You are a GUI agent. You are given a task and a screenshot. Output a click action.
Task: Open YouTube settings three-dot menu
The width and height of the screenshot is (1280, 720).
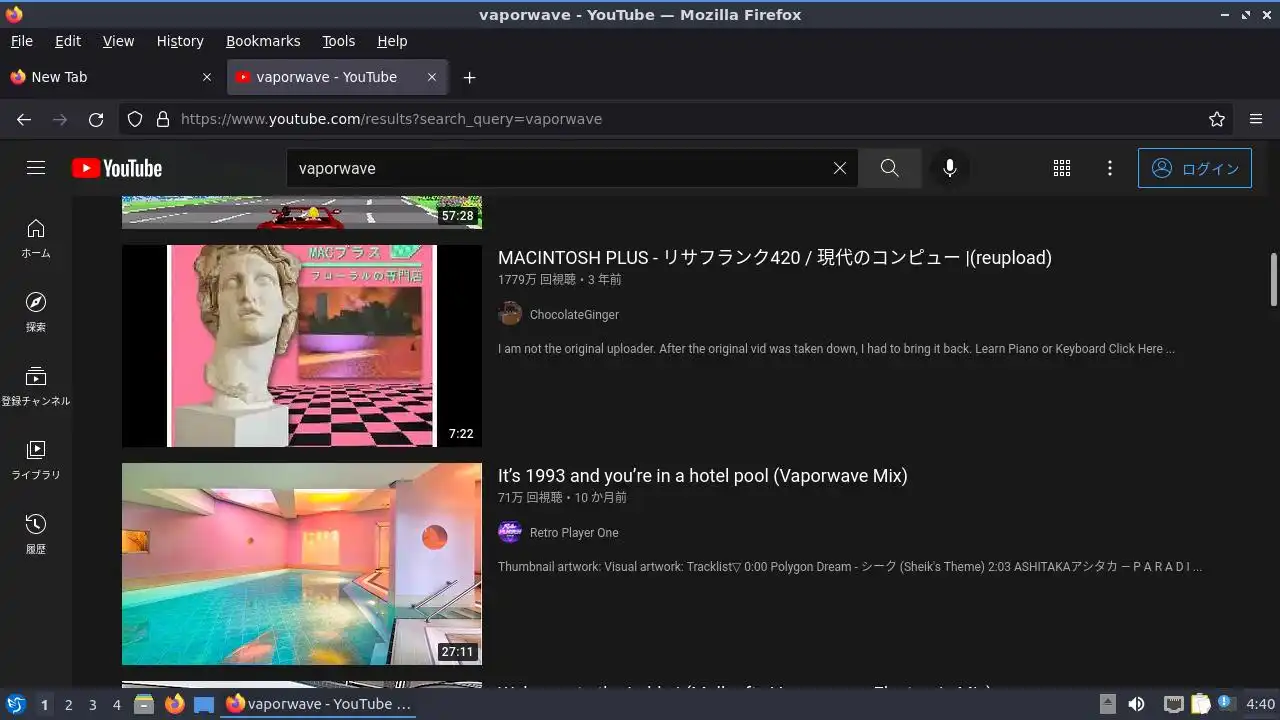tap(1110, 168)
